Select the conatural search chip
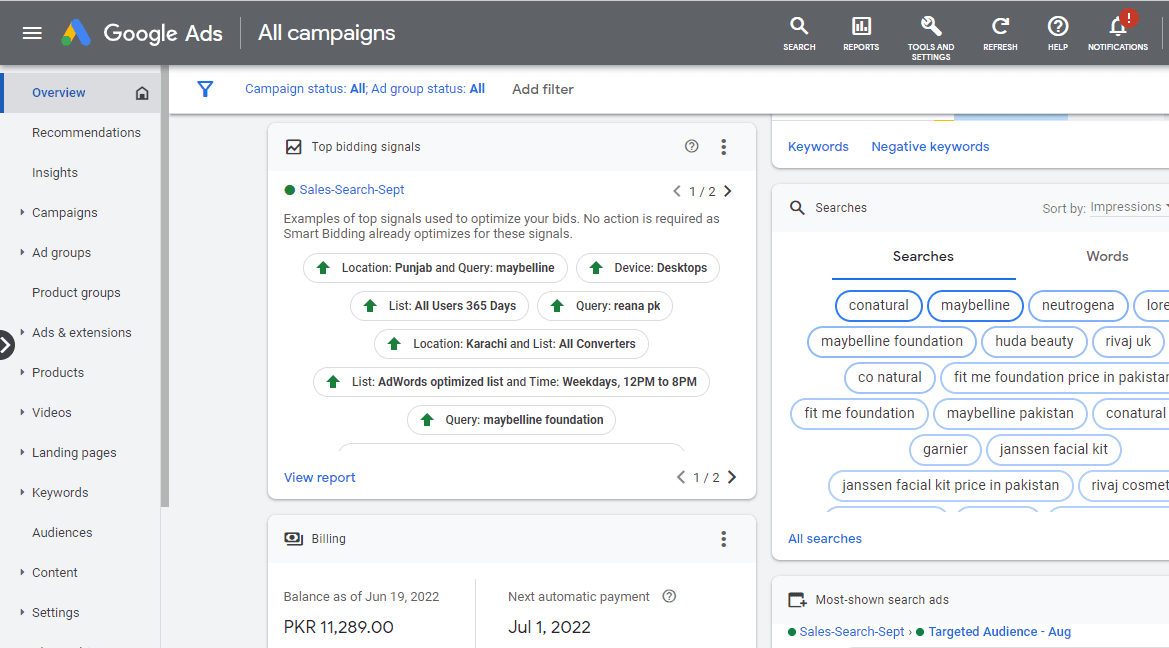 click(878, 305)
